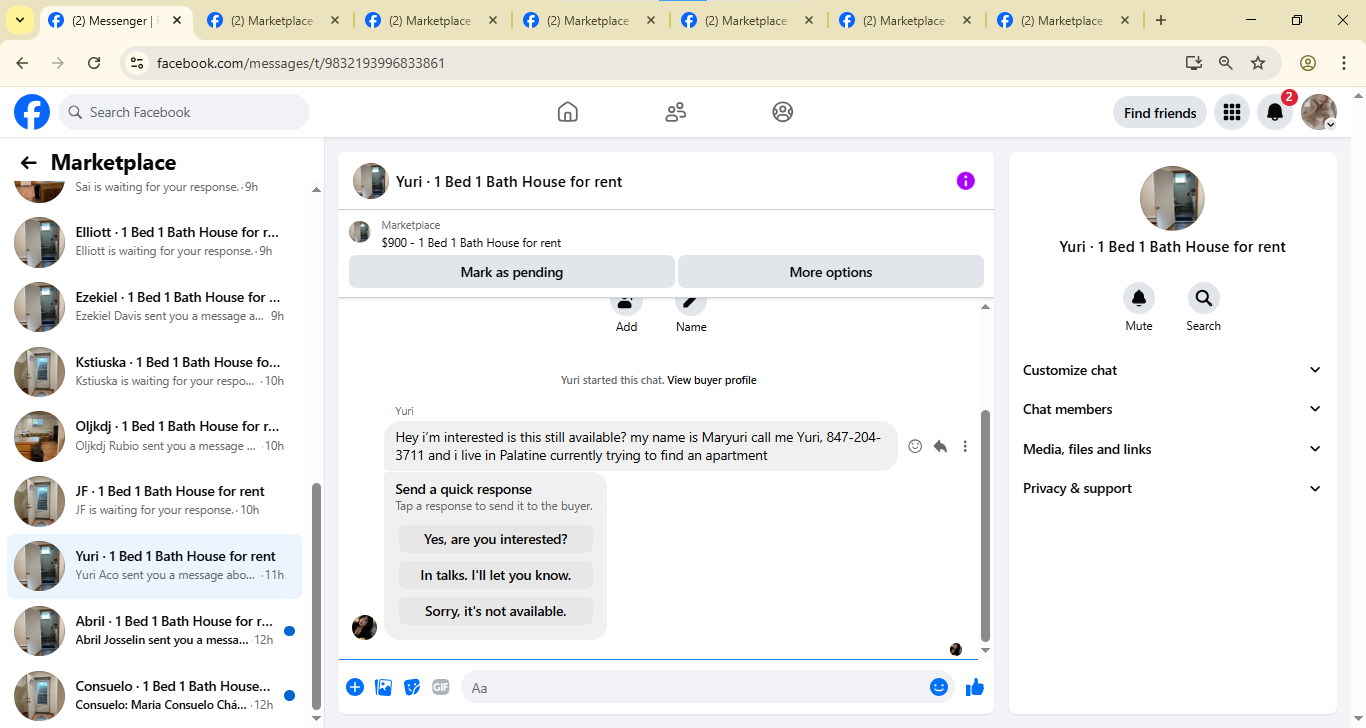This screenshot has height=728, width=1366.
Task: Click the More options button
Action: (831, 272)
